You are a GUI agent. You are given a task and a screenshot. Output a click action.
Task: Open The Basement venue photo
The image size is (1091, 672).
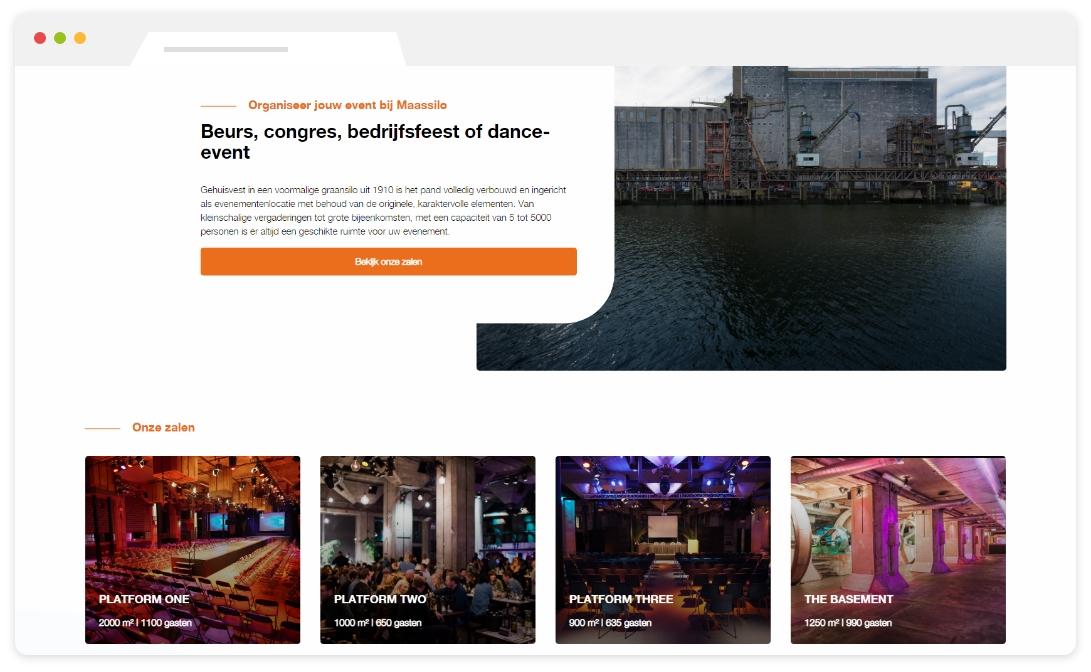point(897,520)
